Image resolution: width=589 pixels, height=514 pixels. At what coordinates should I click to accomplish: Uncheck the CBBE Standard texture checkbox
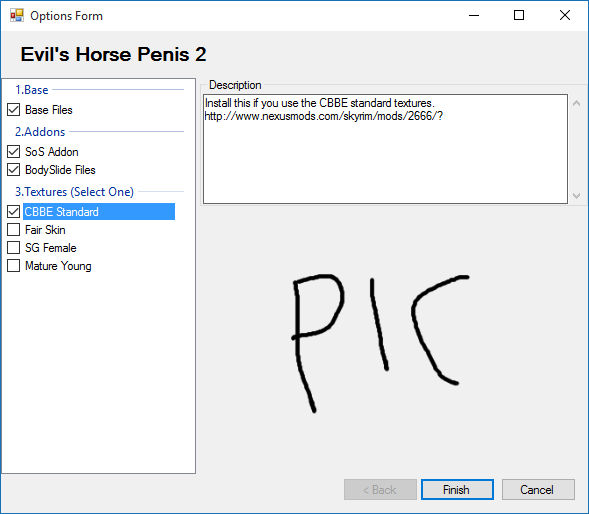coord(14,212)
